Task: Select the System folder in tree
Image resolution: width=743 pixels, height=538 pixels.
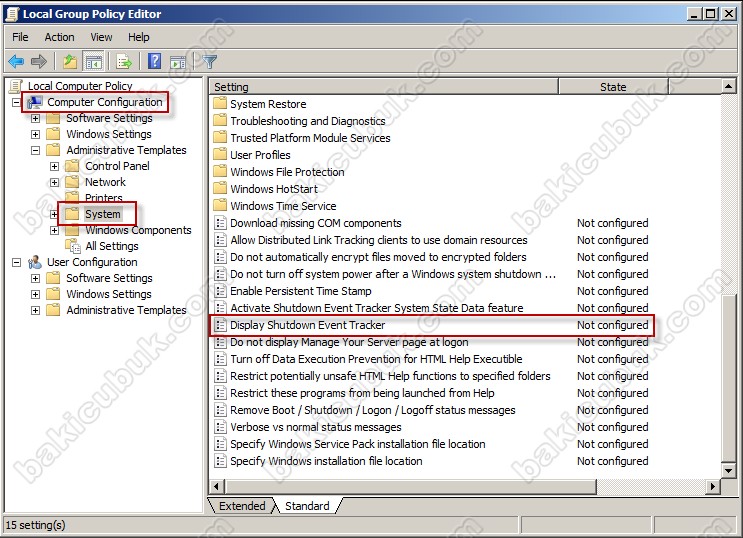Action: [x=102, y=214]
